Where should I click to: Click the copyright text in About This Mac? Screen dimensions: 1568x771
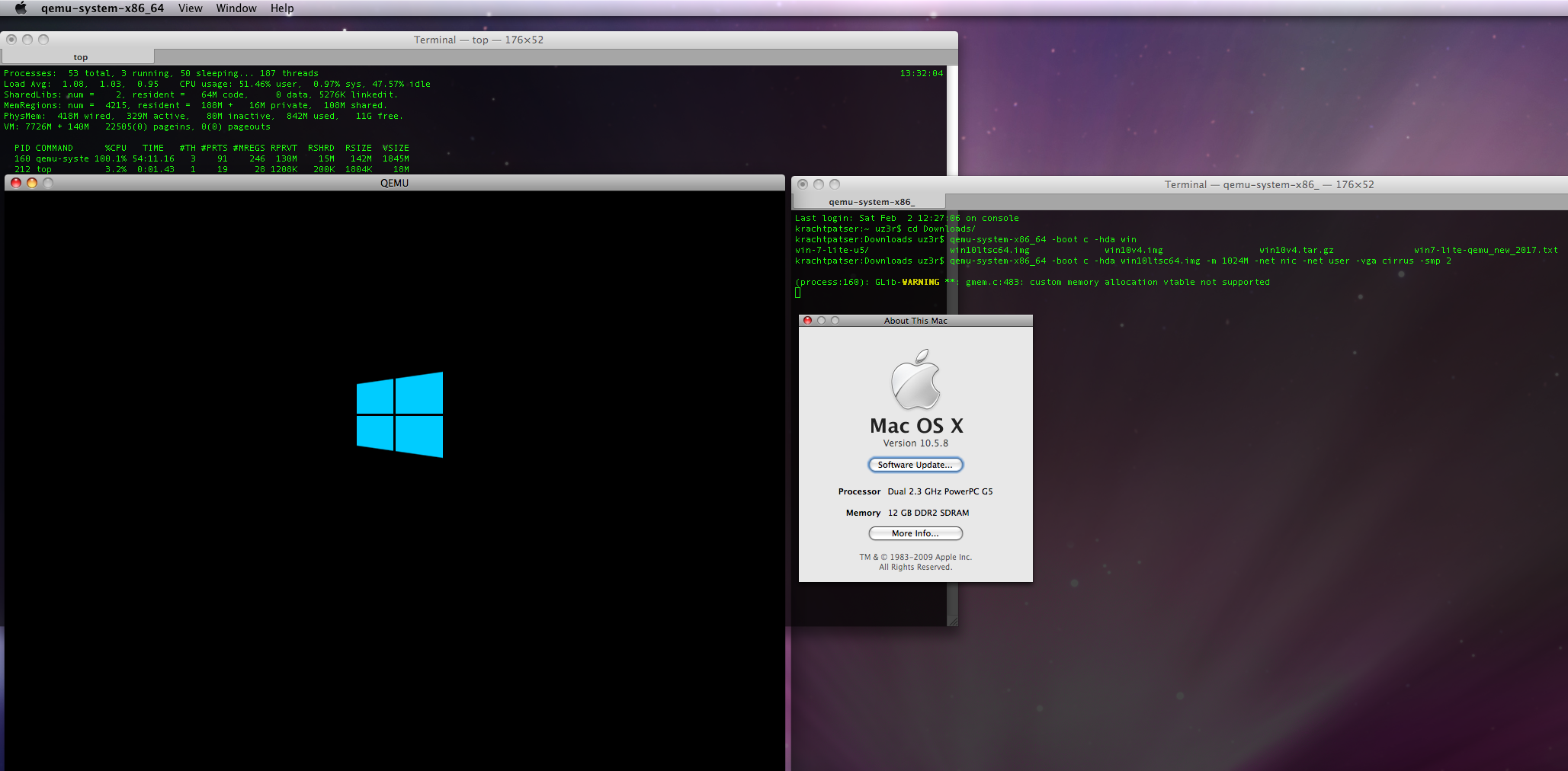[915, 562]
